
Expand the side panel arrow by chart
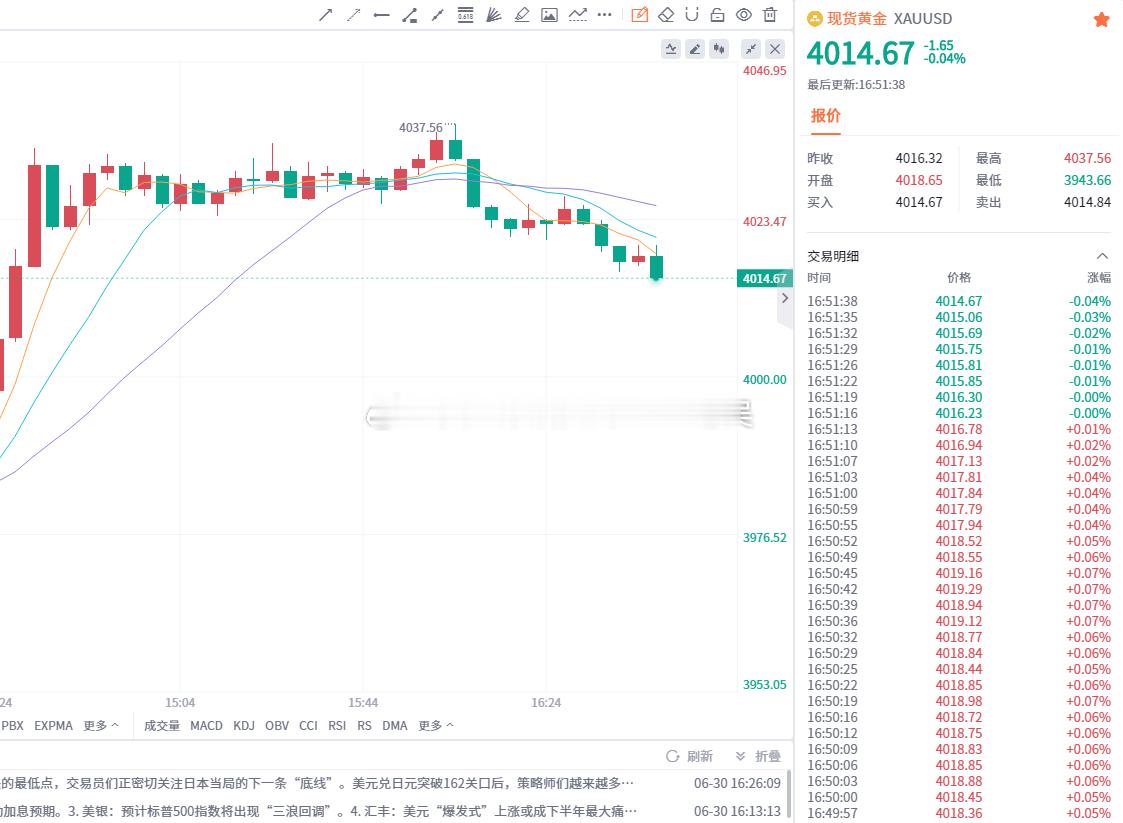(x=785, y=298)
